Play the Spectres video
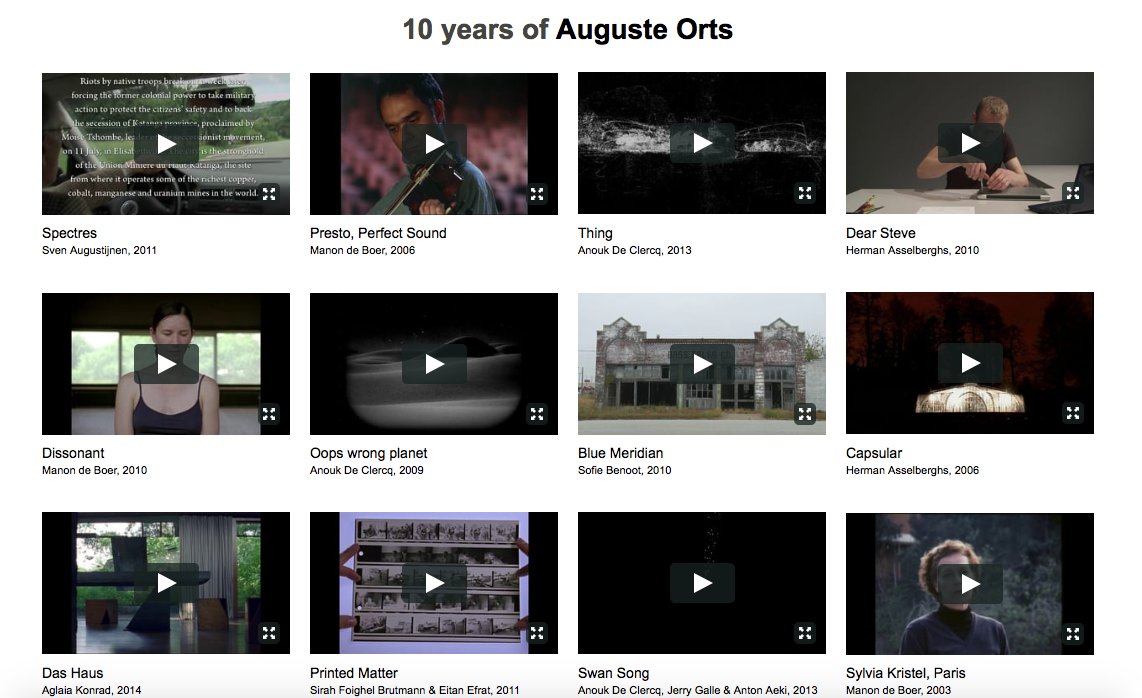 [166, 144]
